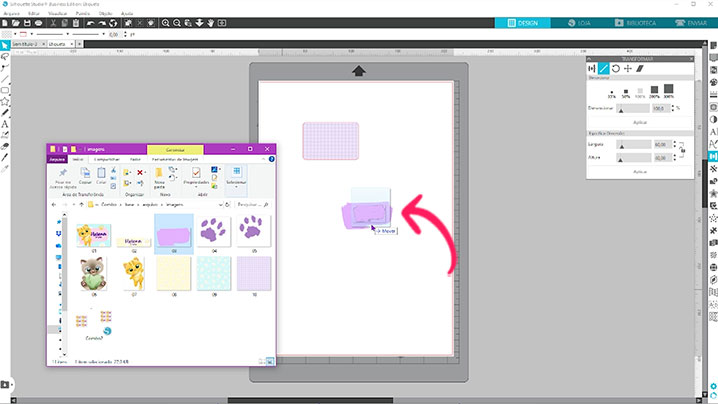The image size is (718, 404).
Task: Pick the Text tool in left toolbar
Action: (x=5, y=124)
